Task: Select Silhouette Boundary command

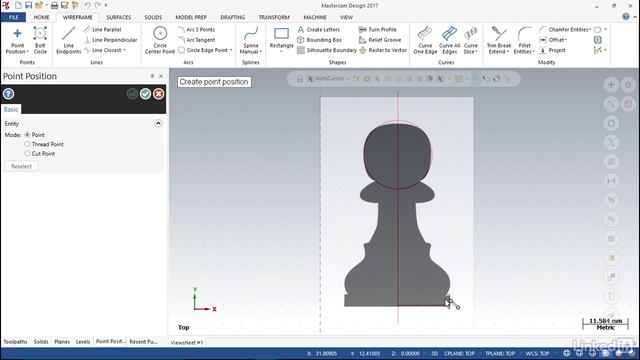Action: pos(327,50)
